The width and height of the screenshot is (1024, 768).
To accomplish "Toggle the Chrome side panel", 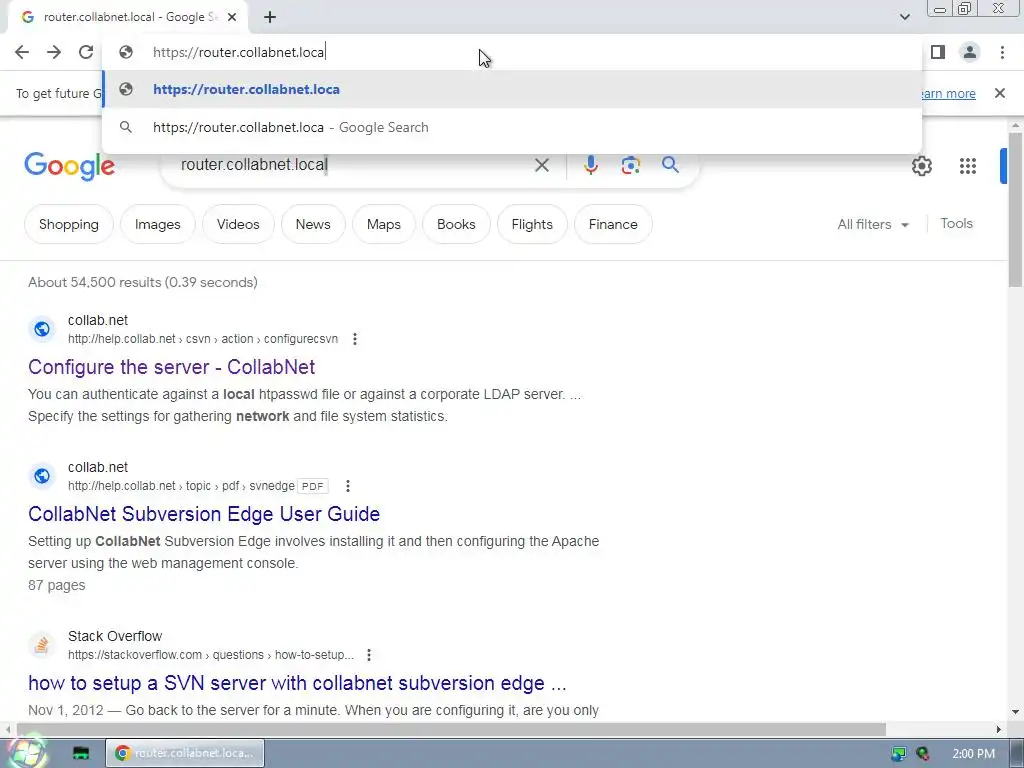I will pyautogui.click(x=938, y=52).
